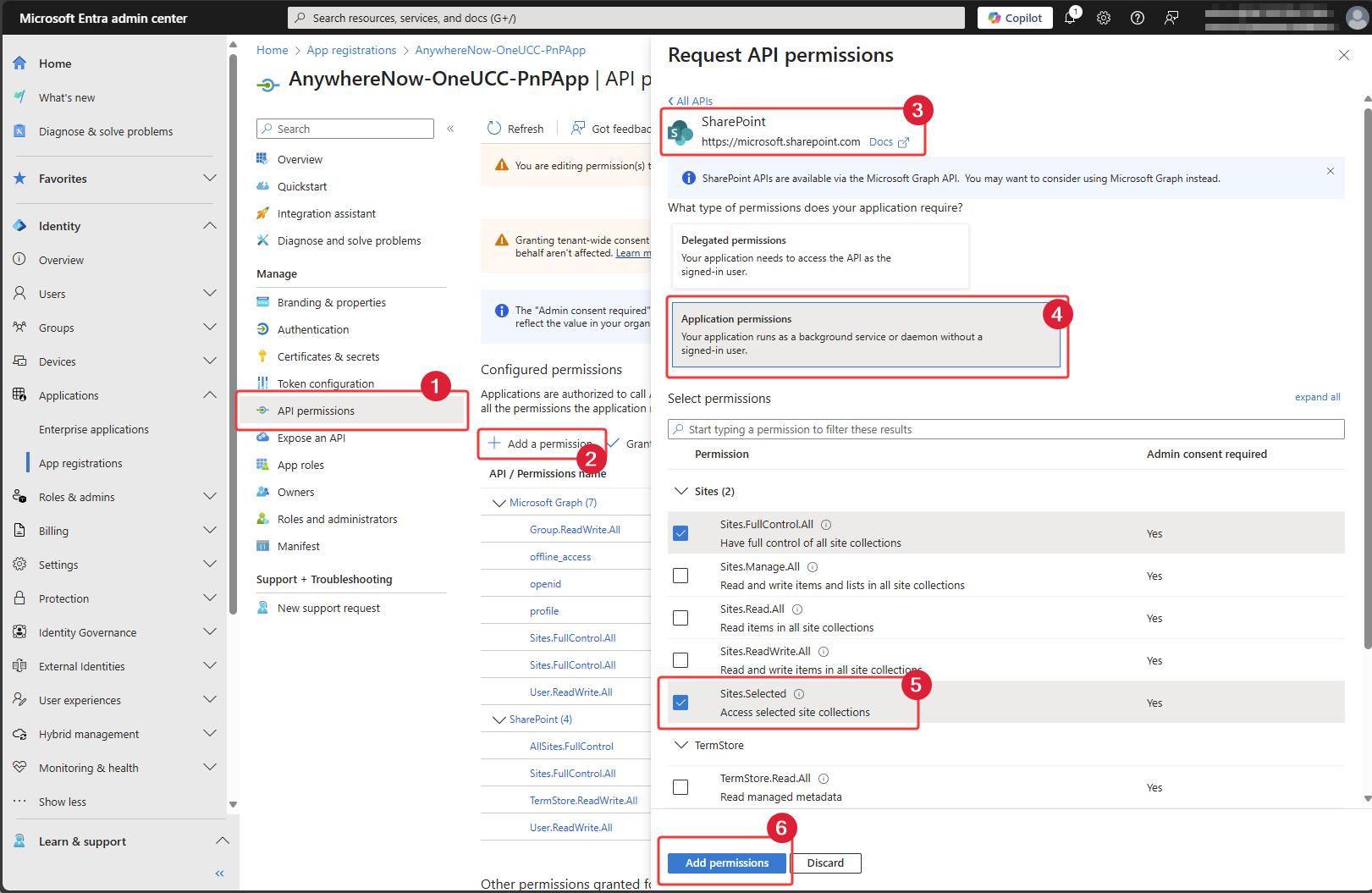Click info icon next to Sites.FullControl.All
Screen dimensions: 1372x893
[x=826, y=525]
